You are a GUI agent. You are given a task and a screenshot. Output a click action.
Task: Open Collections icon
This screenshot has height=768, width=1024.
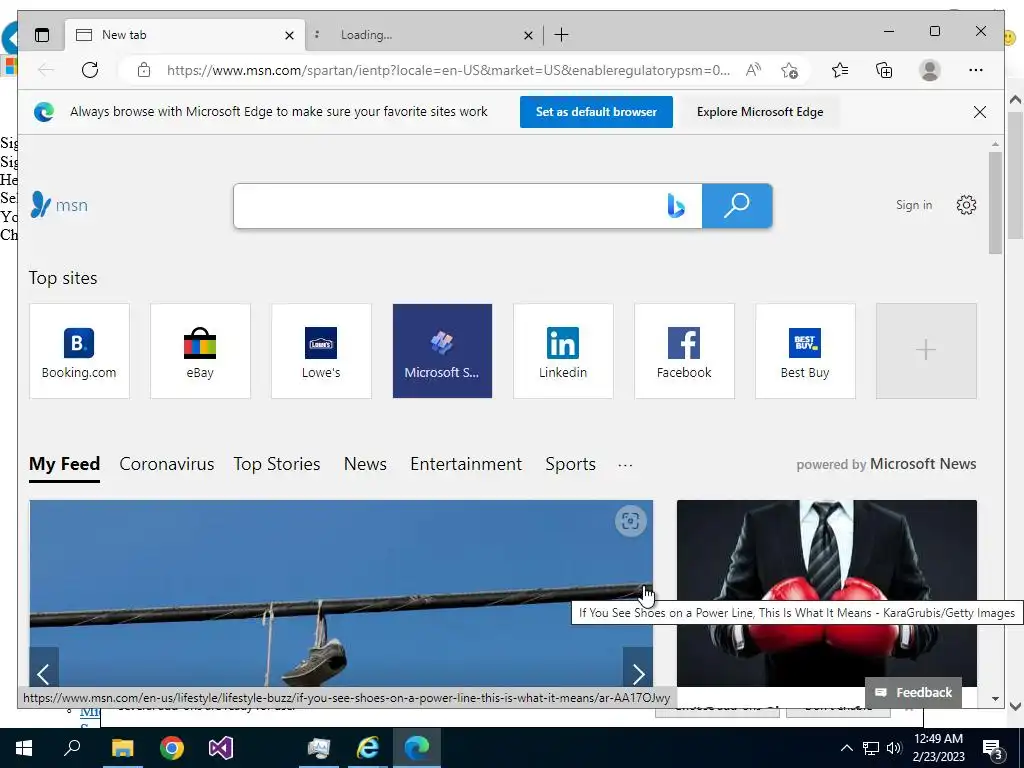click(x=884, y=70)
